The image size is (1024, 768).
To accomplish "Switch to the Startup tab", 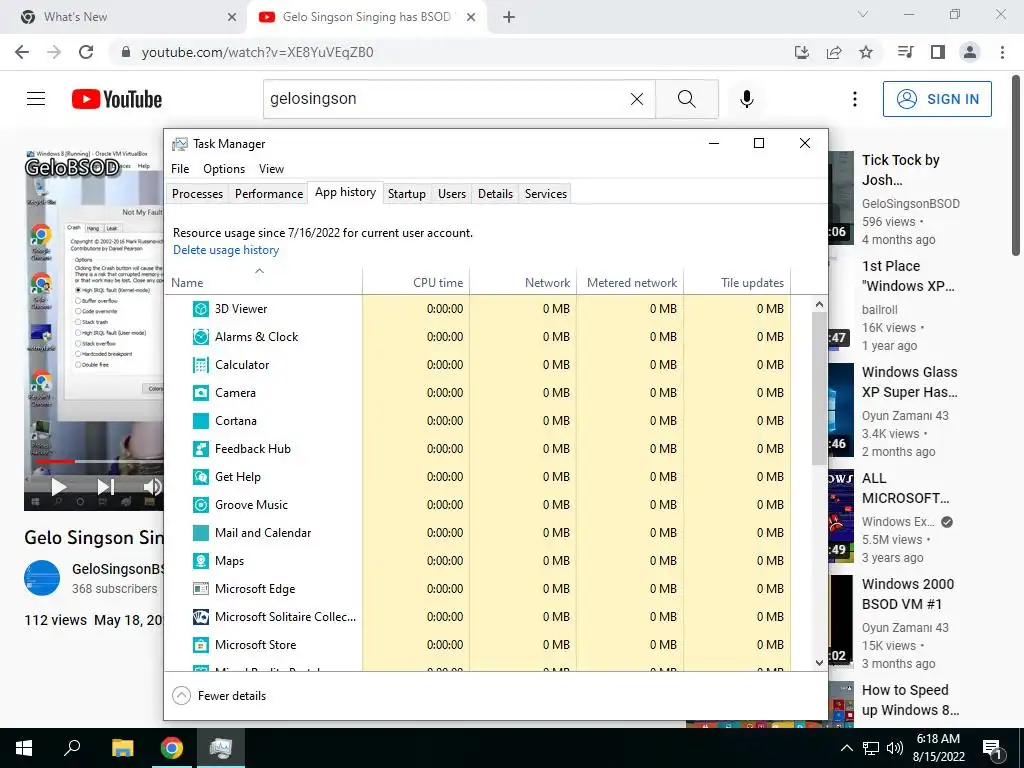I will 407,194.
